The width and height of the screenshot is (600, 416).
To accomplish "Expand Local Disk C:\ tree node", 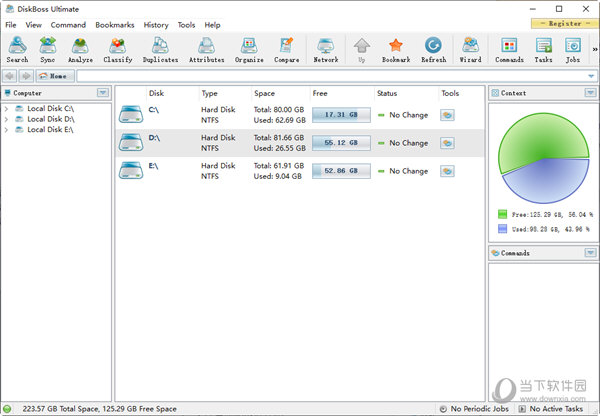I will click(7, 108).
